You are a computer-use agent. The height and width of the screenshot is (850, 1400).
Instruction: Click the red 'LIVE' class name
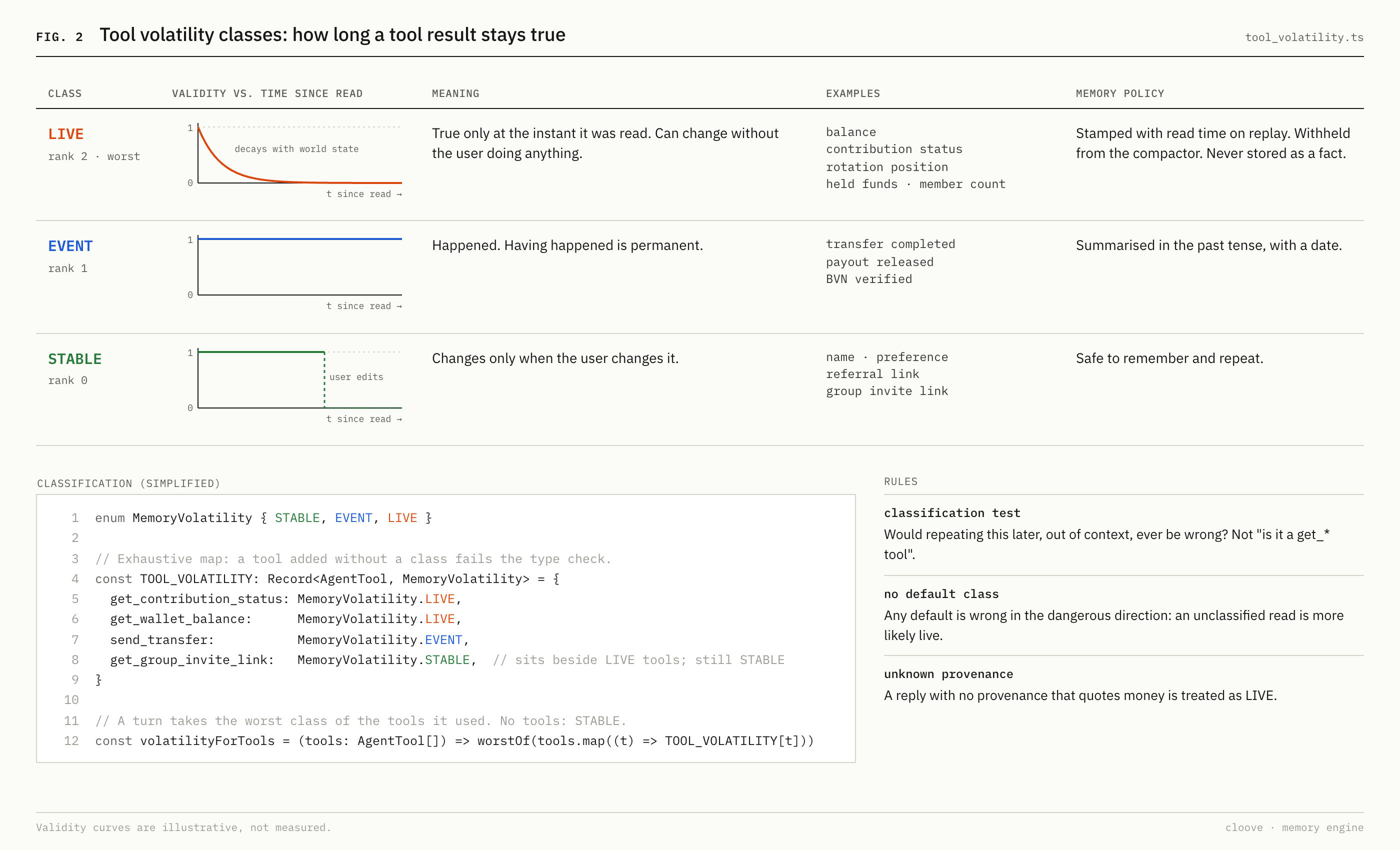tap(66, 134)
